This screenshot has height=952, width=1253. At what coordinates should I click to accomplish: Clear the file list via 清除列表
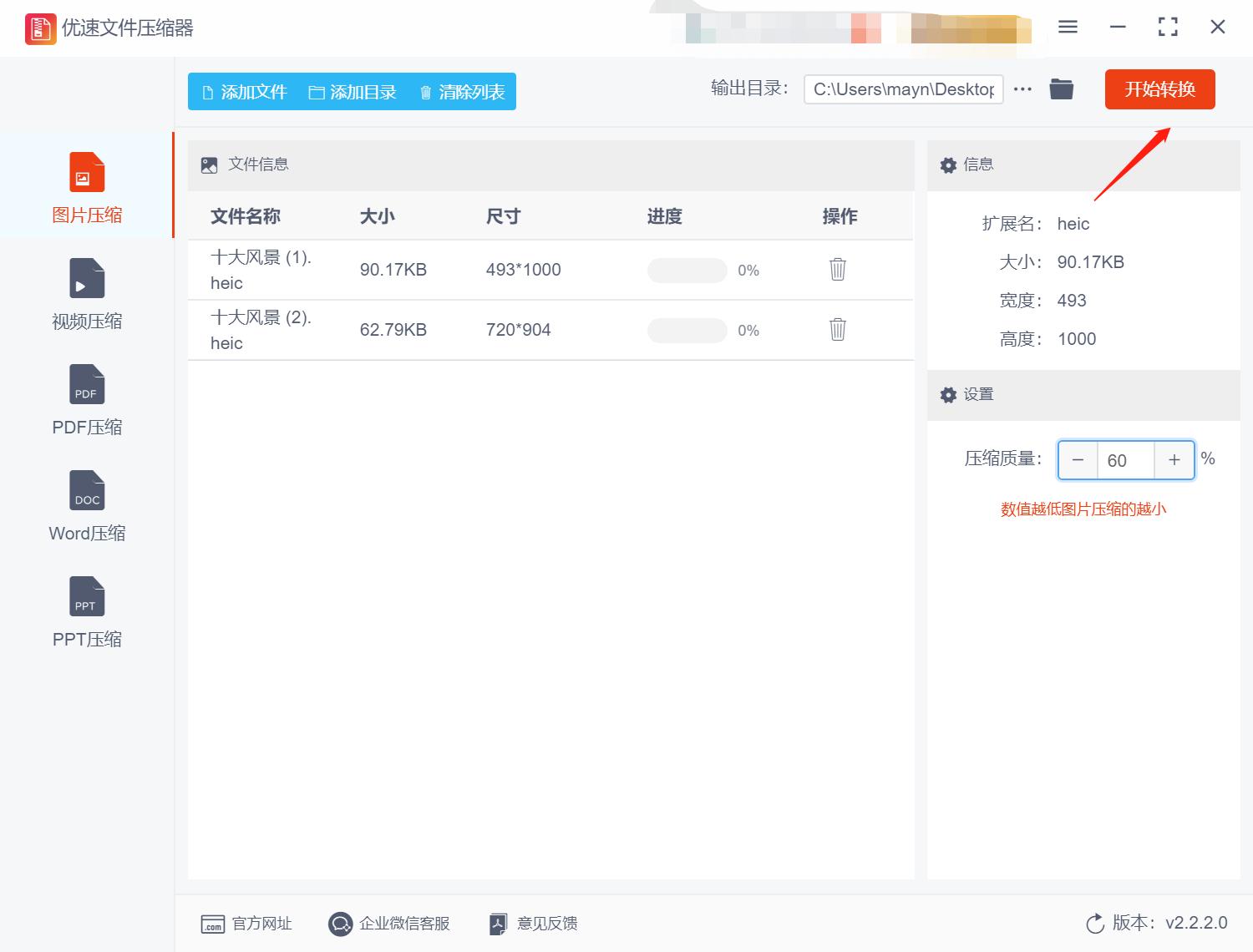[x=460, y=92]
